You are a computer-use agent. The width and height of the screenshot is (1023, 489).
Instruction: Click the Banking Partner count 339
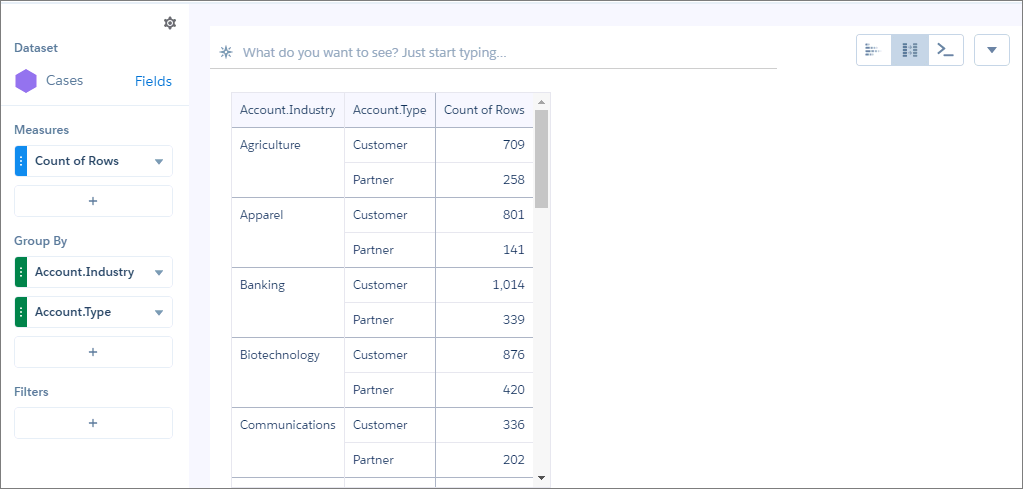tap(484, 320)
